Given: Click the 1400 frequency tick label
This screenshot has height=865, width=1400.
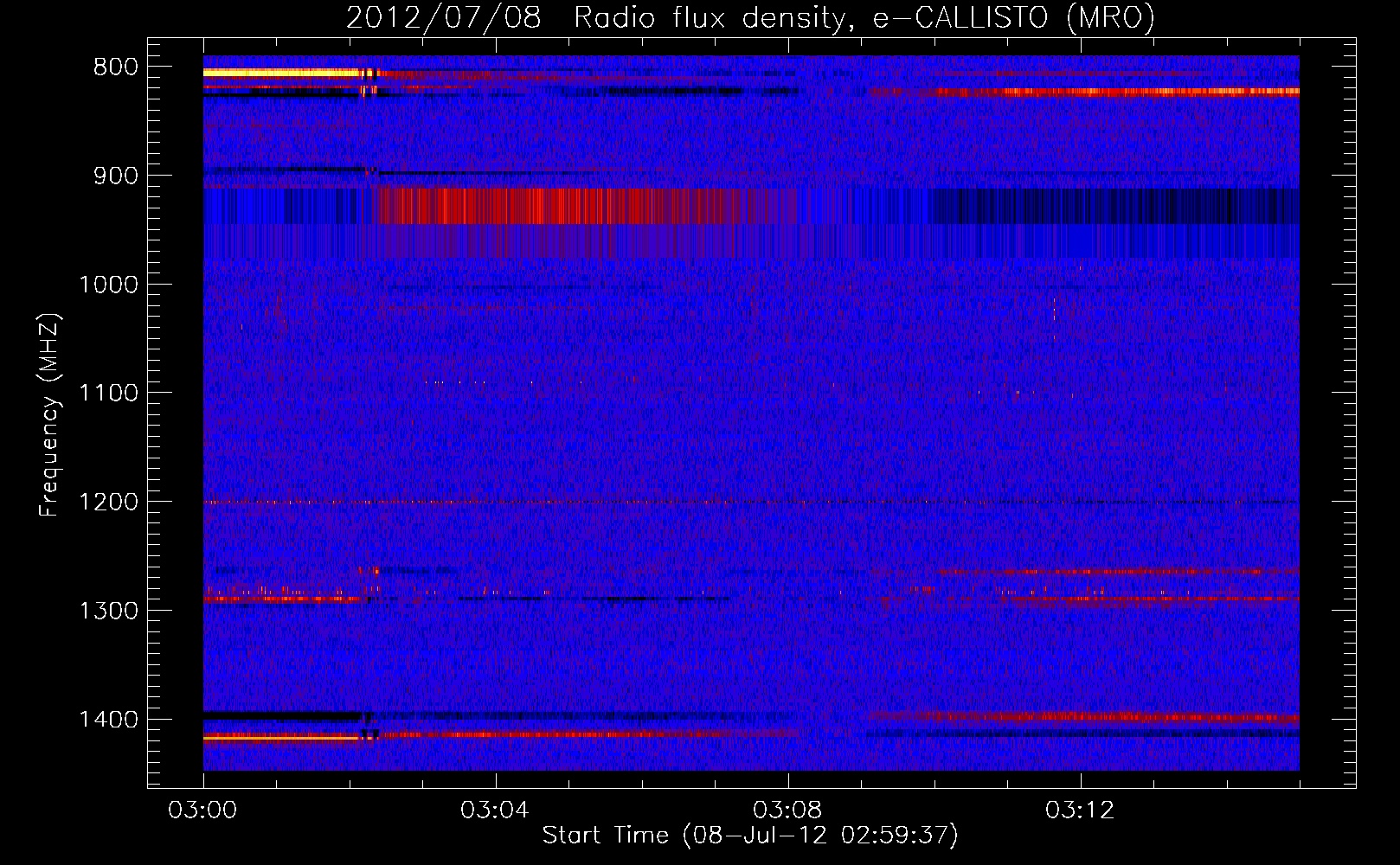Looking at the screenshot, I should coord(108,719).
